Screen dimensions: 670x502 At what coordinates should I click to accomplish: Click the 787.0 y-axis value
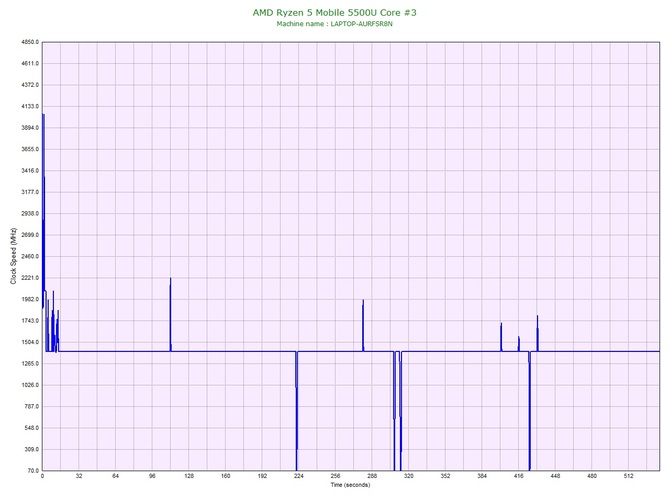tap(31, 407)
